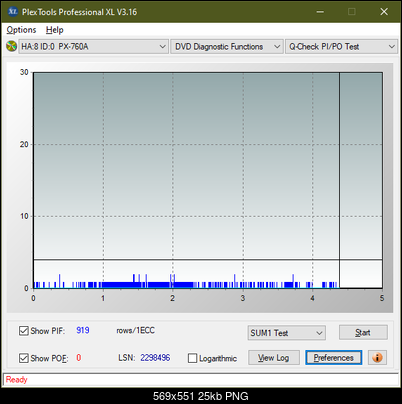Open the Options menu
This screenshot has width=402, height=404.
(21, 30)
